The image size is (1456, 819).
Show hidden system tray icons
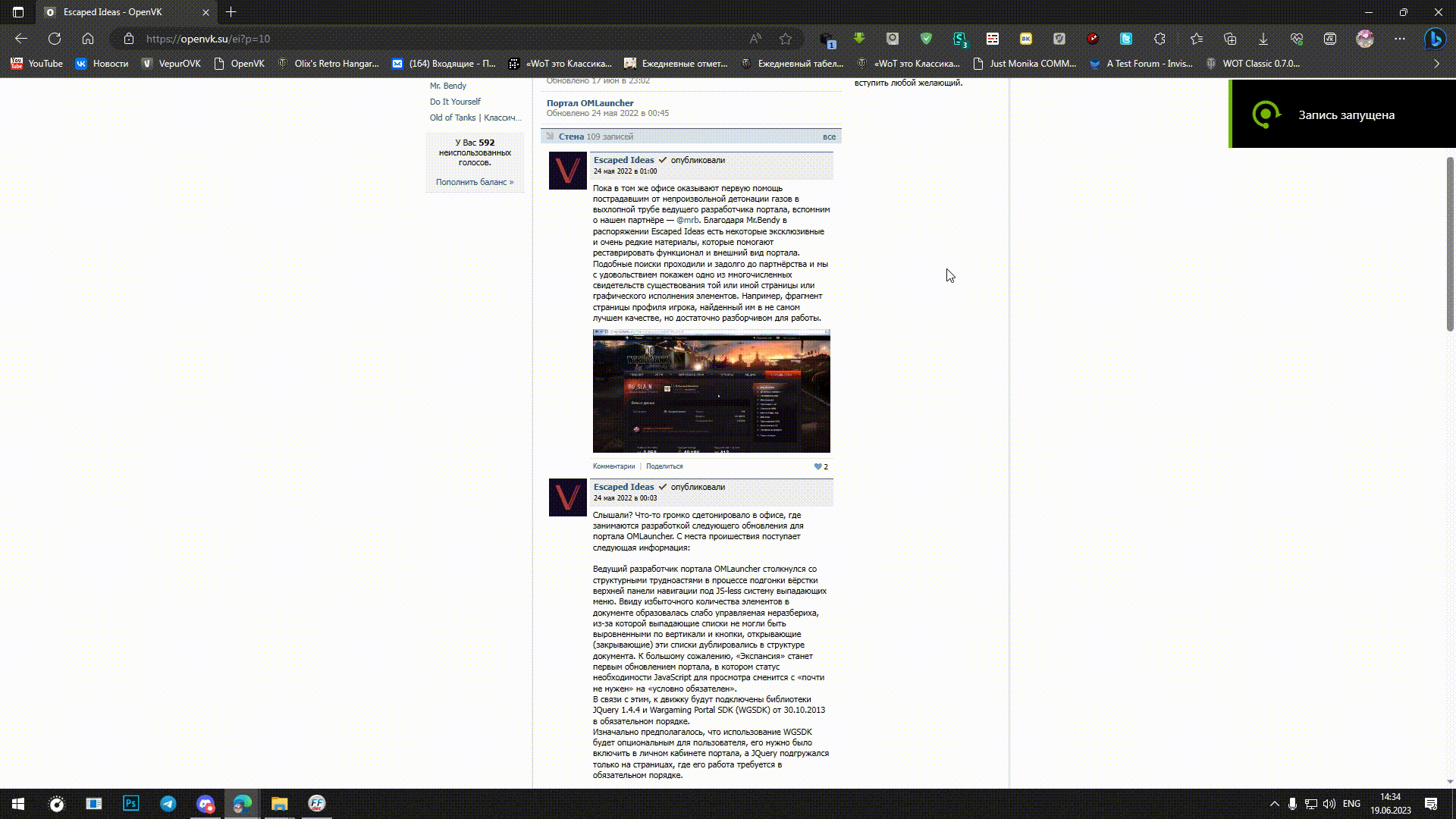coord(1274,804)
